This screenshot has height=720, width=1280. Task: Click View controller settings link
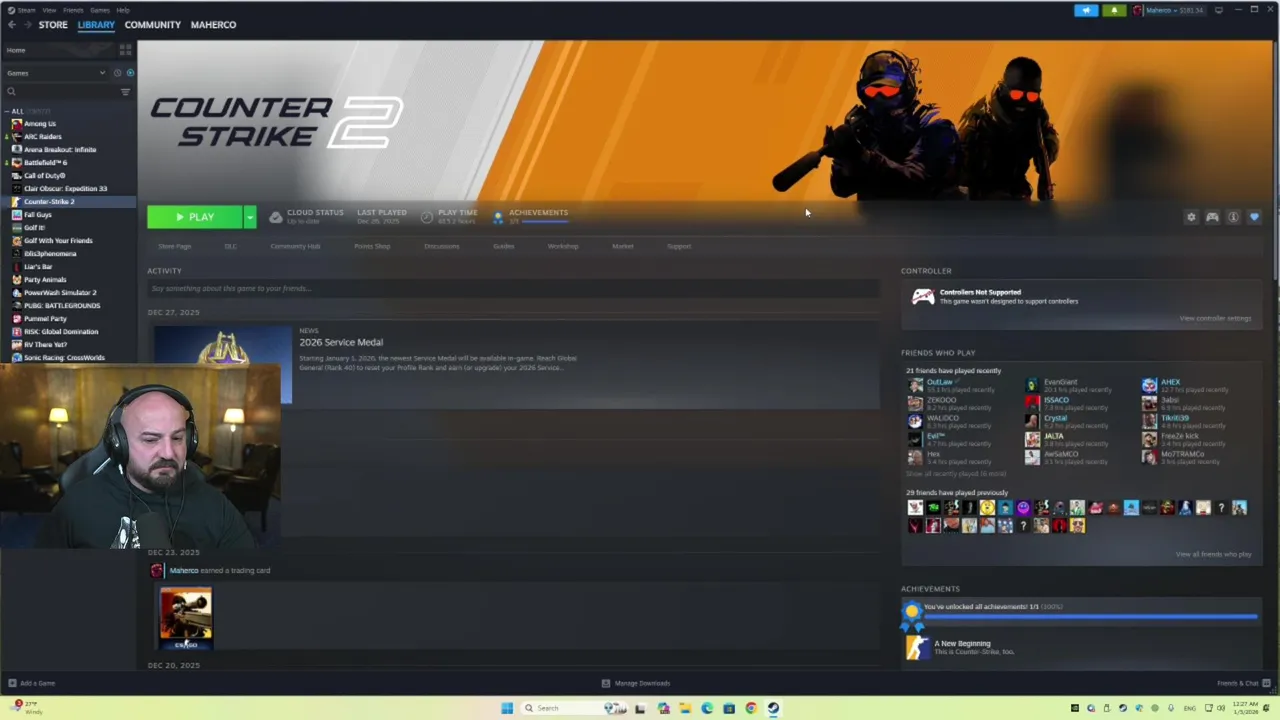tap(1215, 319)
